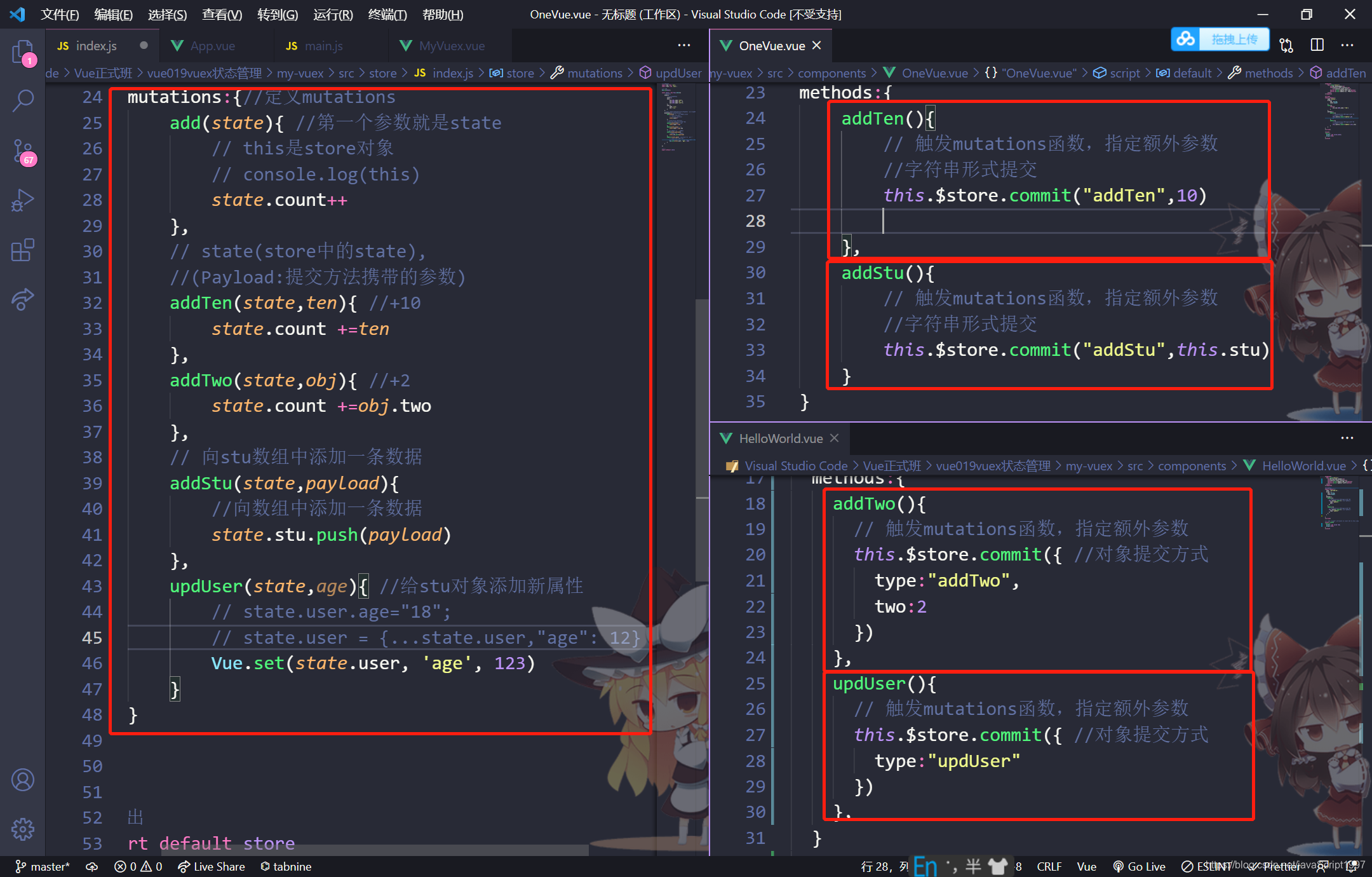Open the Run and Debug view
The image size is (1372, 877).
[x=22, y=200]
